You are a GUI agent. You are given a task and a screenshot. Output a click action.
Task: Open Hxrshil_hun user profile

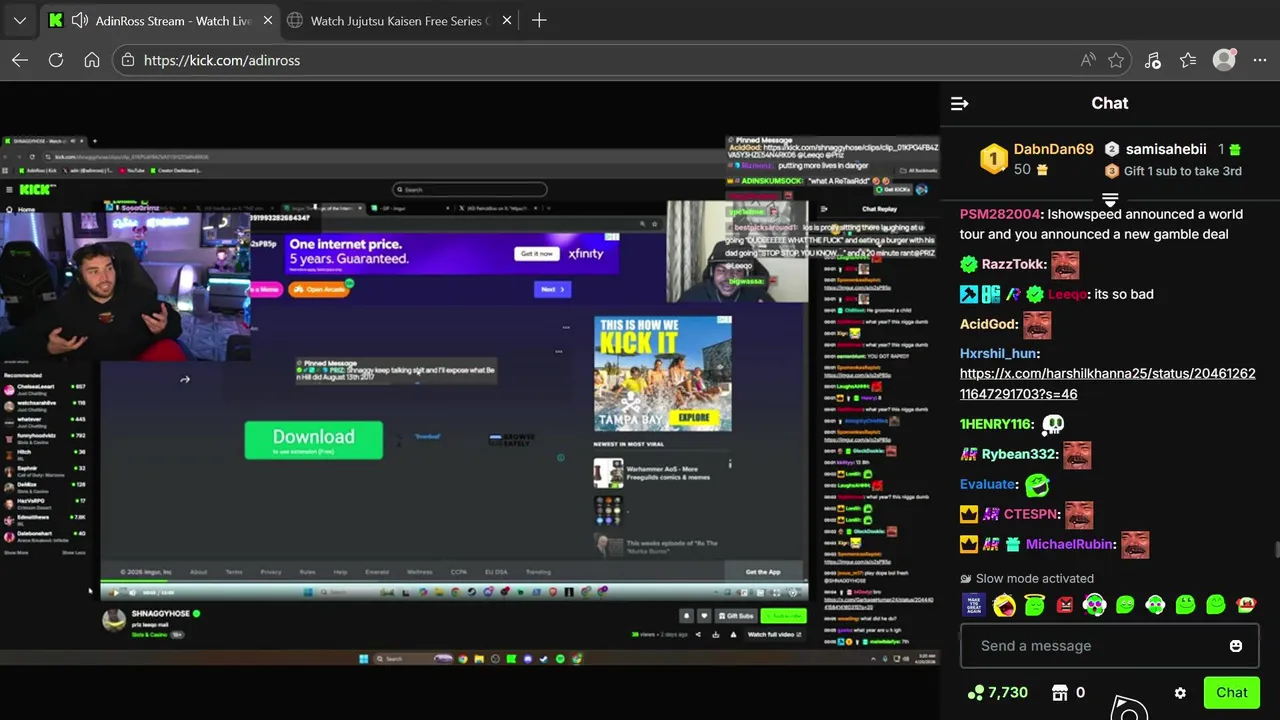(x=998, y=353)
